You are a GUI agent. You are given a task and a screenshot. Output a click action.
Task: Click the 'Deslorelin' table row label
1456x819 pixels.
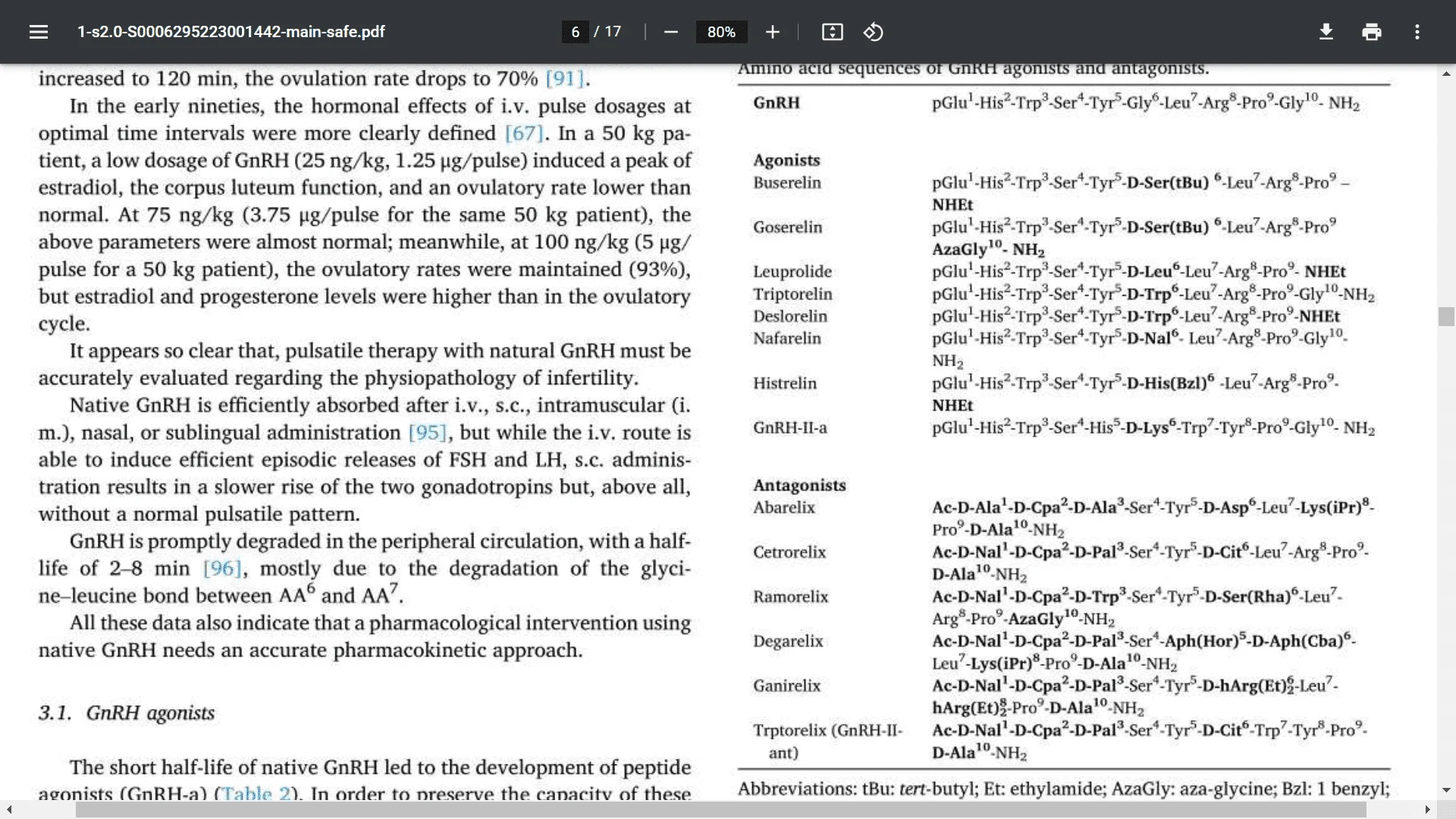[790, 316]
